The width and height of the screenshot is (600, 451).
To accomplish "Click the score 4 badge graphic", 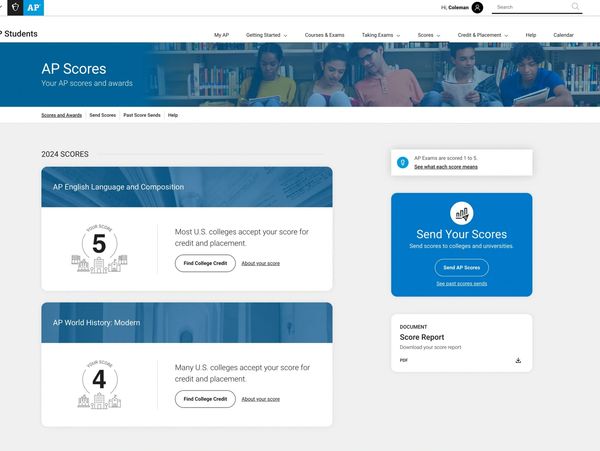I will 99,384.
